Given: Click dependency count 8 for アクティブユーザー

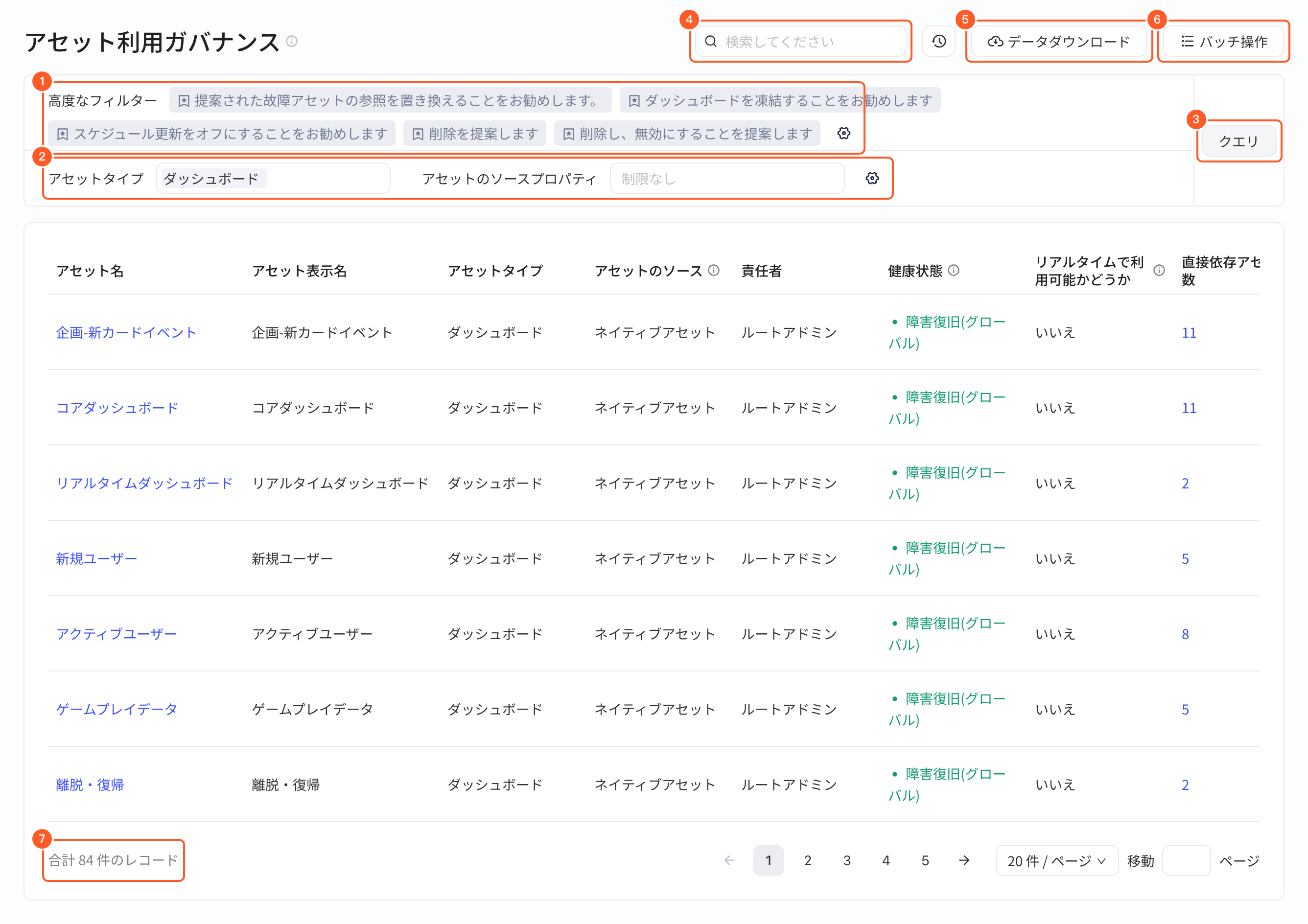Looking at the screenshot, I should (x=1185, y=634).
